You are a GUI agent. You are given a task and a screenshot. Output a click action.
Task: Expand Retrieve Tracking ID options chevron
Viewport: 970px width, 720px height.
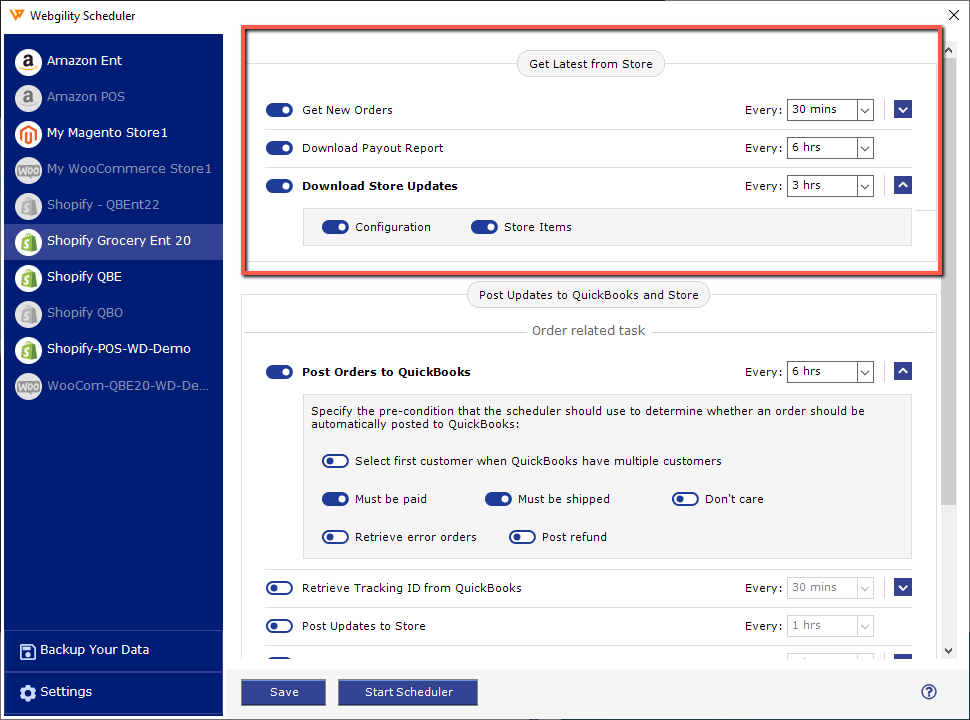point(903,587)
